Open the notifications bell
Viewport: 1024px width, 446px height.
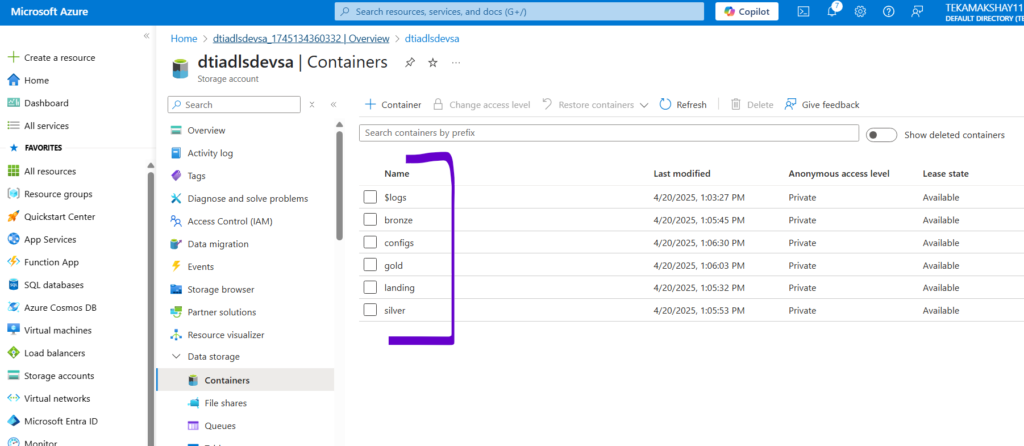point(832,11)
